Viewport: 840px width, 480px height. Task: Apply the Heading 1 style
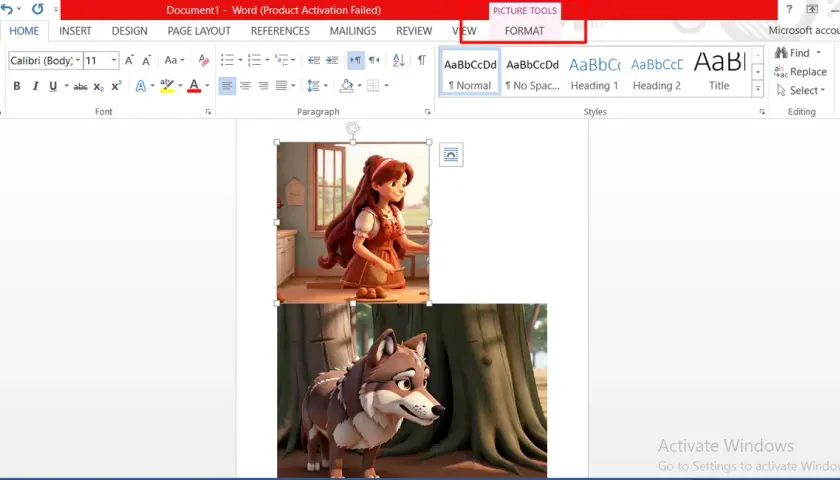(595, 73)
